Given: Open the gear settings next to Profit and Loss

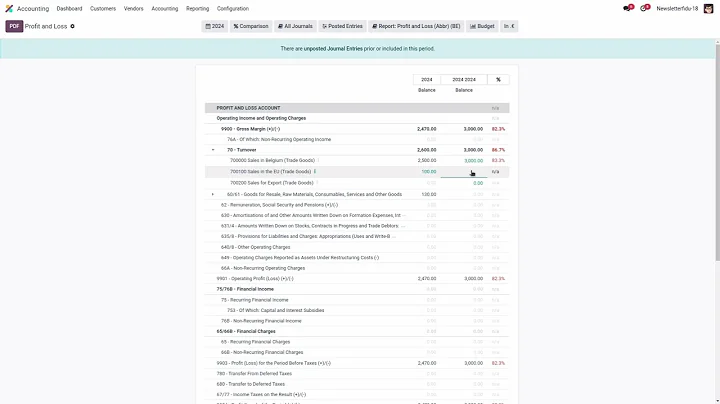Looking at the screenshot, I should coord(72,26).
